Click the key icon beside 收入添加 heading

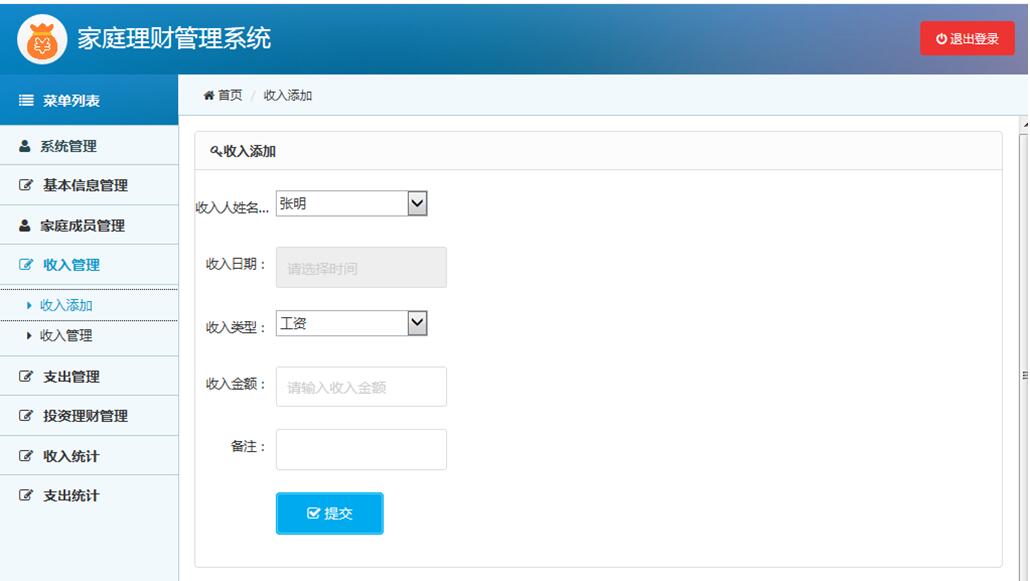(216, 152)
